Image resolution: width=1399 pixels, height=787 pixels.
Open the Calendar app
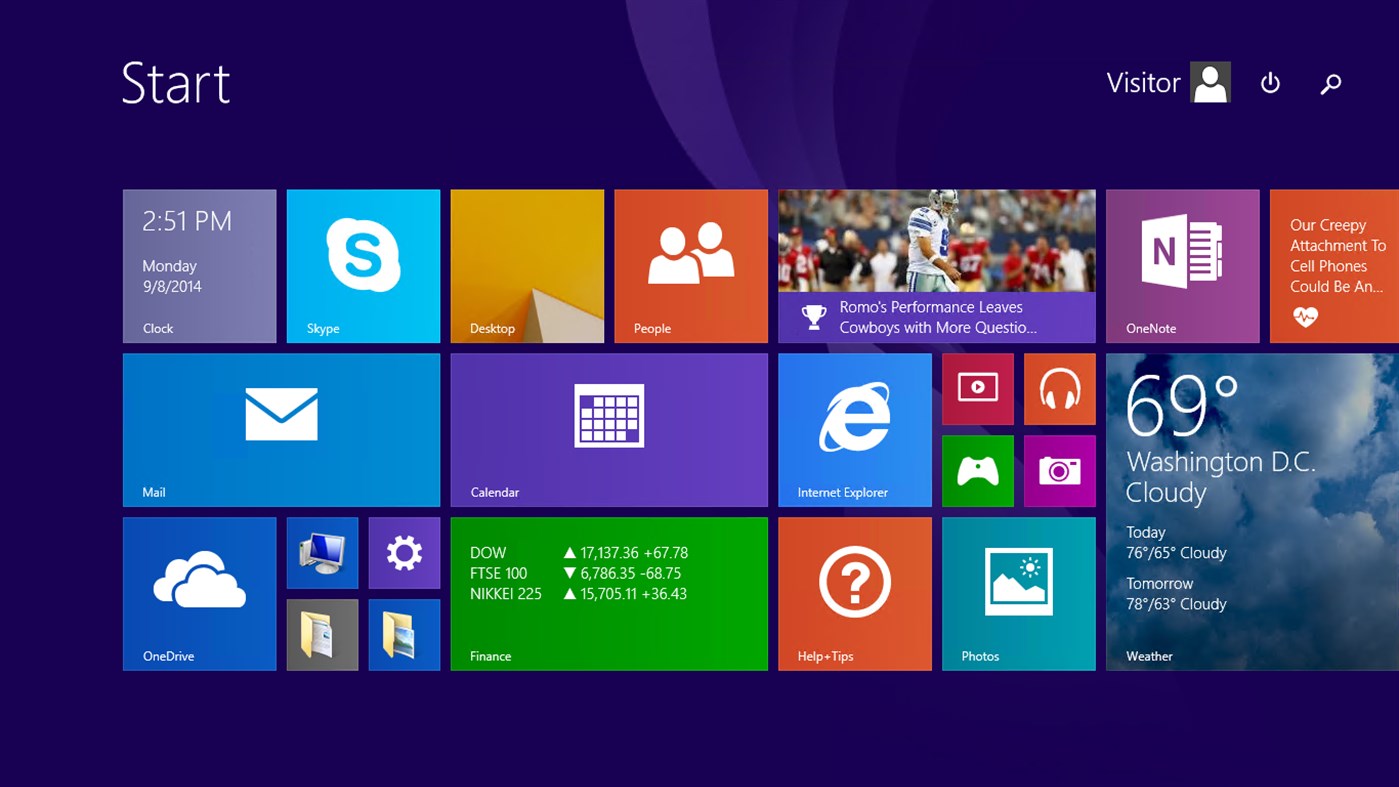click(608, 429)
